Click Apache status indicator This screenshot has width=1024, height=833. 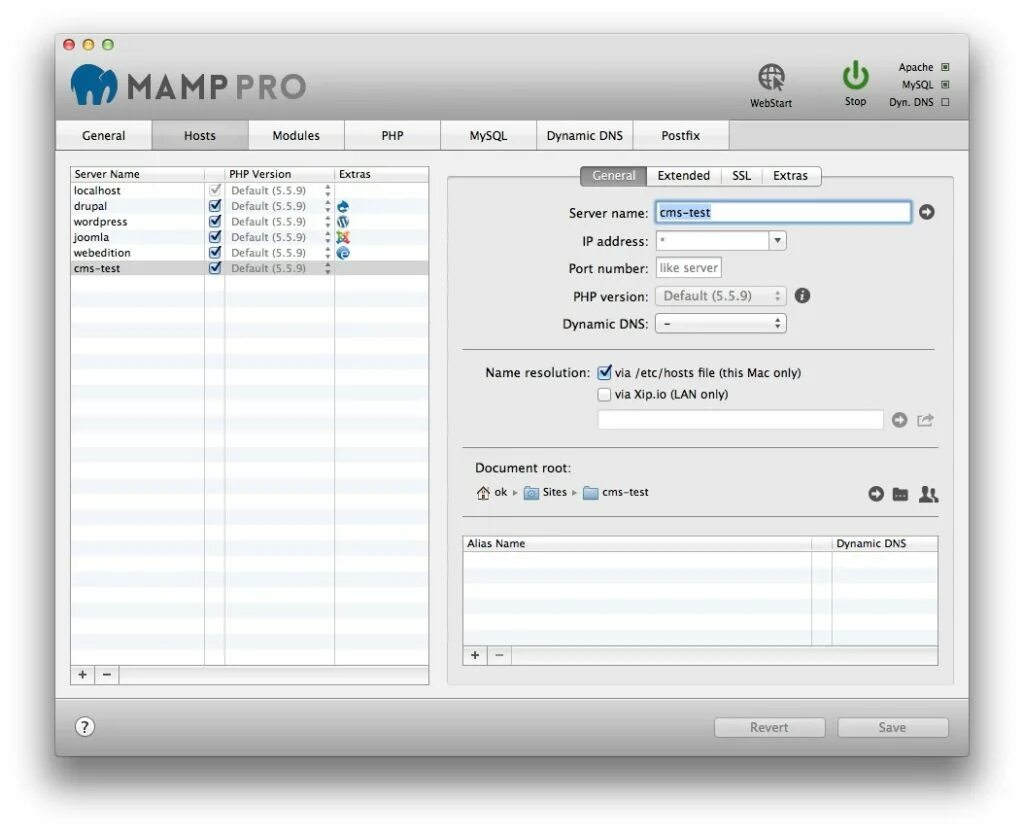(x=945, y=67)
